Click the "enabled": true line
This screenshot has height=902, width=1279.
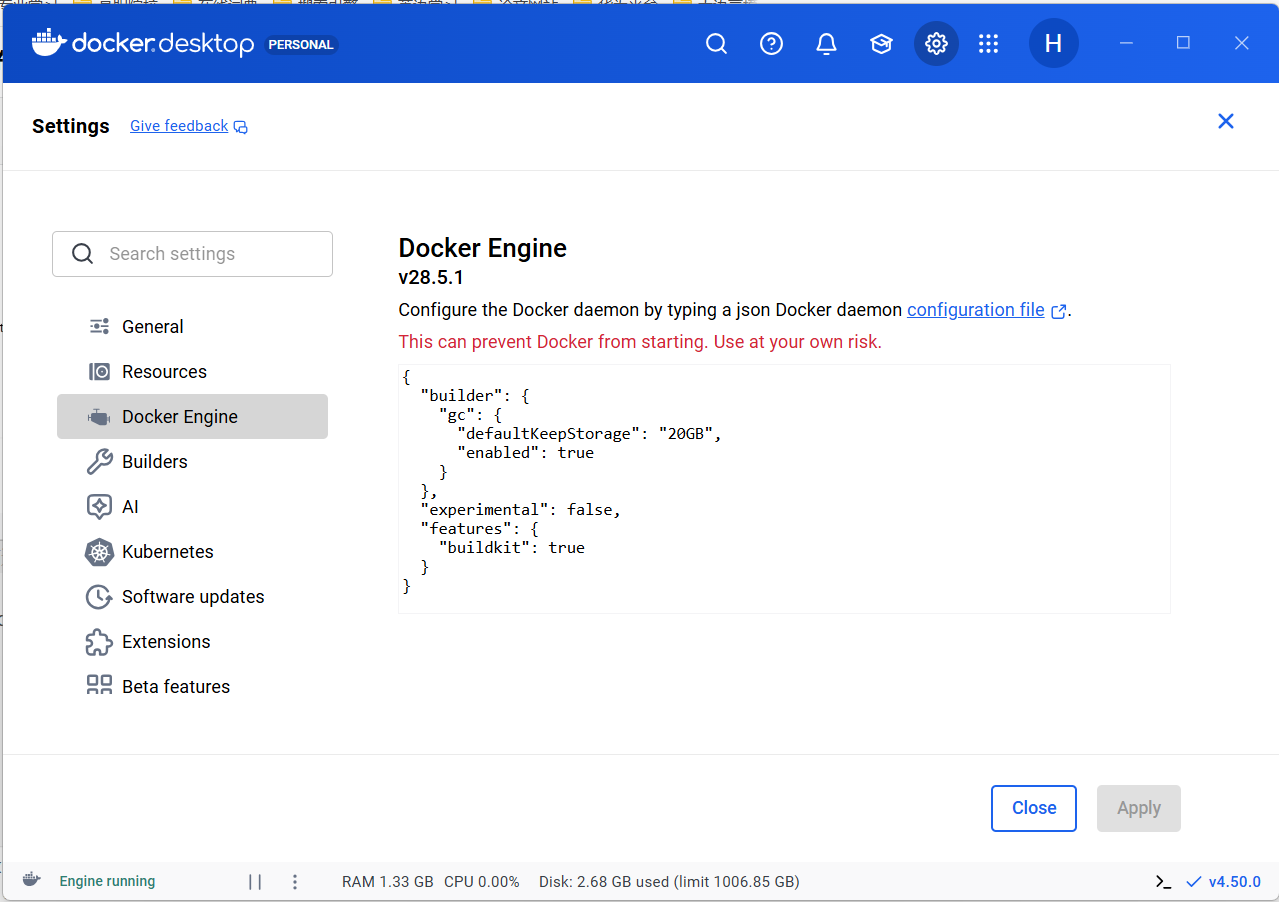point(525,453)
